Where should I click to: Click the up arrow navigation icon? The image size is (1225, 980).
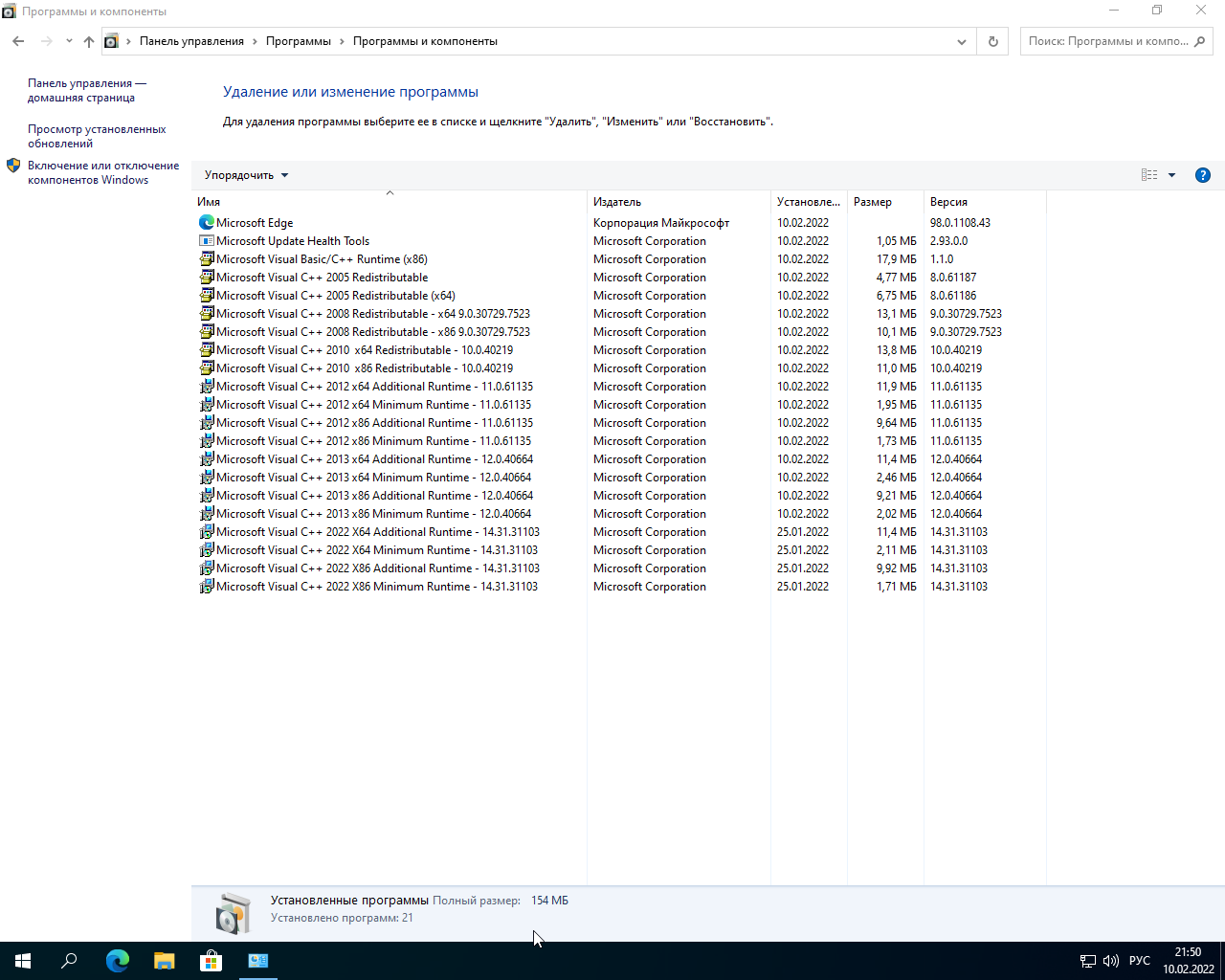point(89,41)
